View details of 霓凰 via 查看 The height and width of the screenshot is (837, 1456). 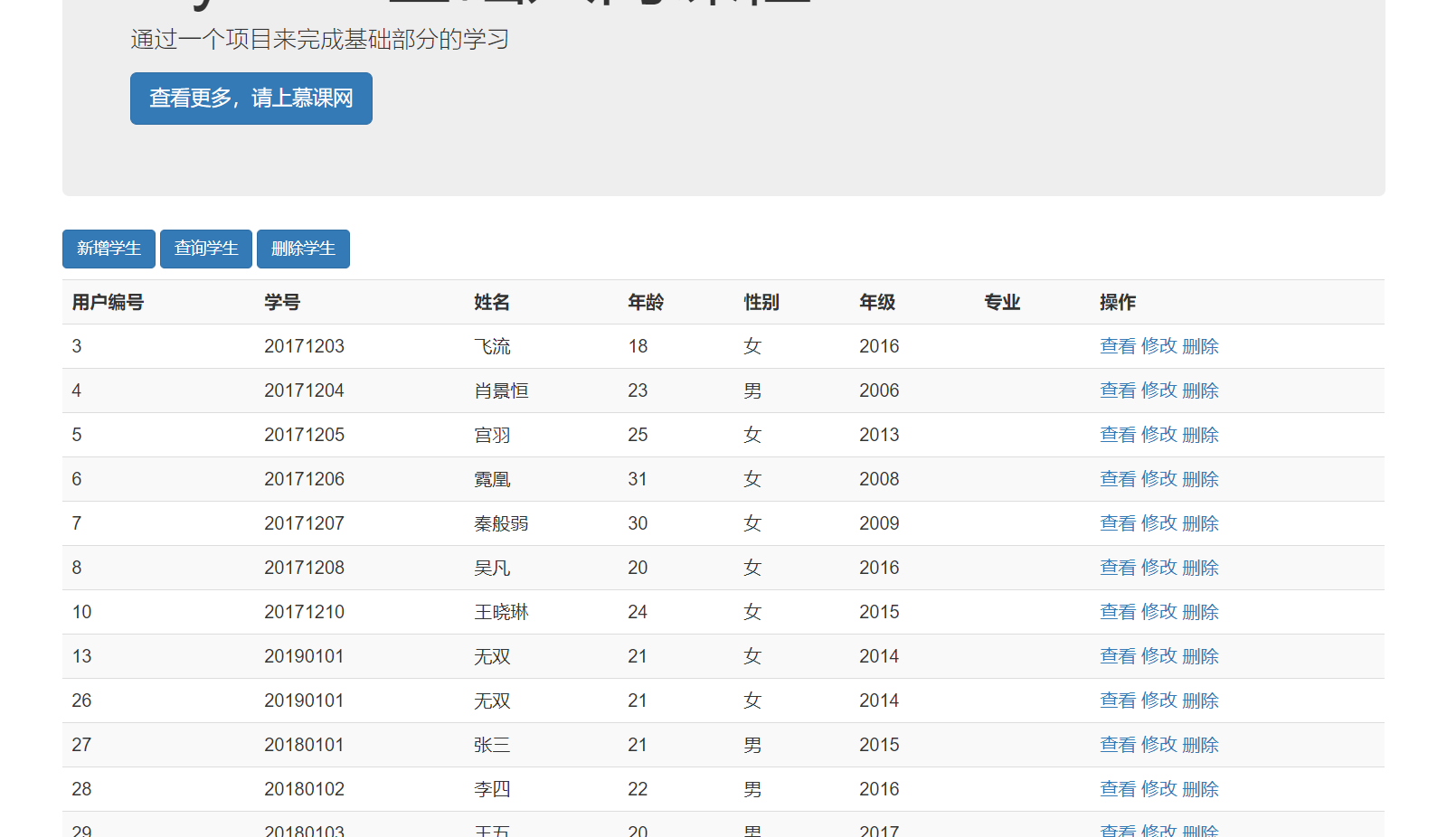[x=1118, y=479]
